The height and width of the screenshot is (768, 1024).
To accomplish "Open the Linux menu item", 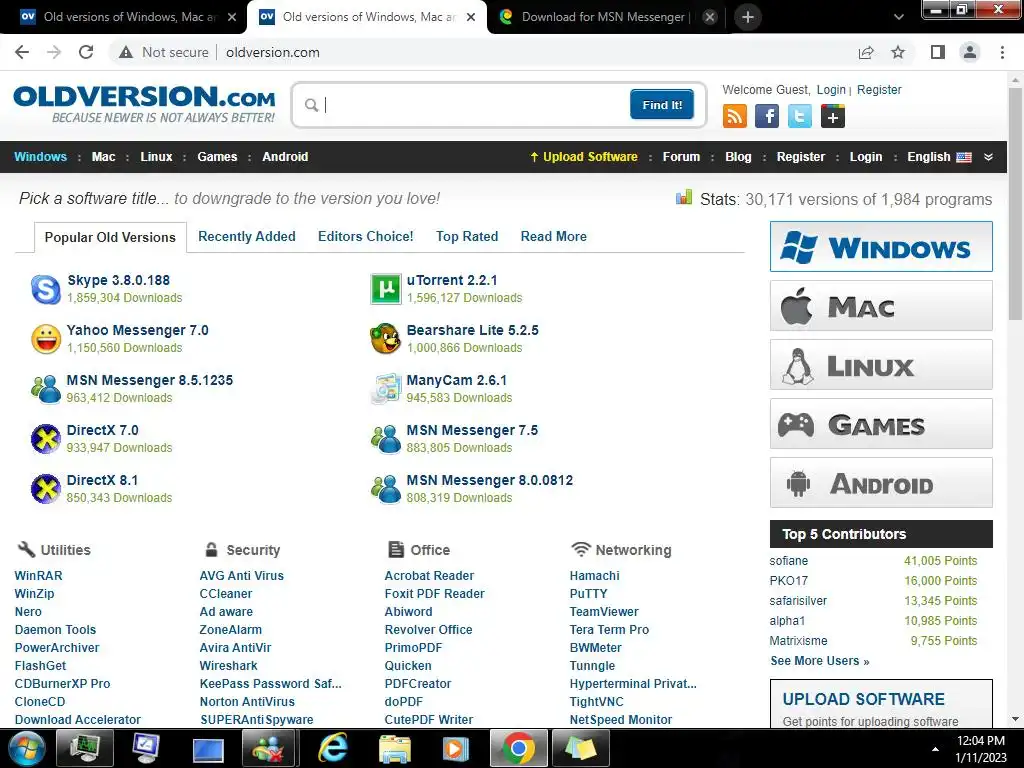I will [x=156, y=157].
